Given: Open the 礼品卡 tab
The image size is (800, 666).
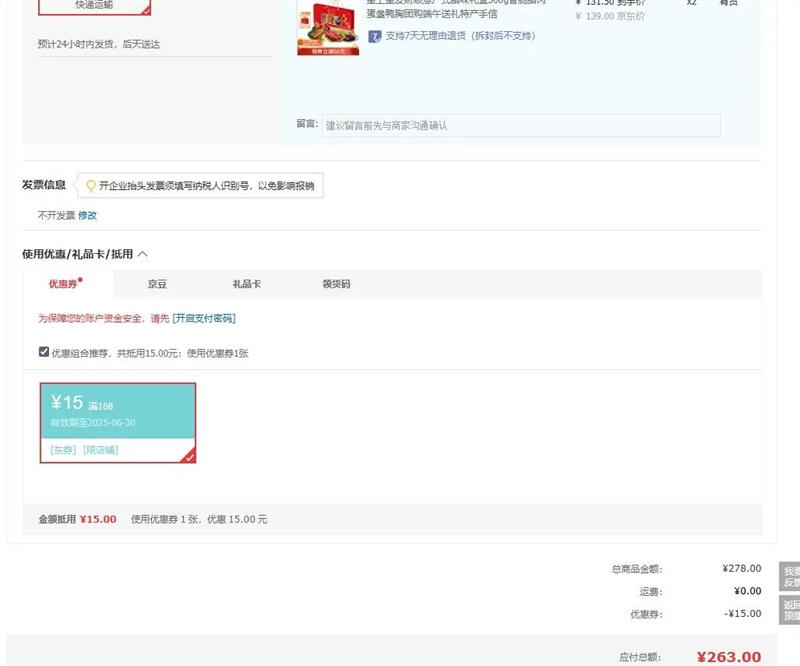Looking at the screenshot, I should click(x=246, y=284).
